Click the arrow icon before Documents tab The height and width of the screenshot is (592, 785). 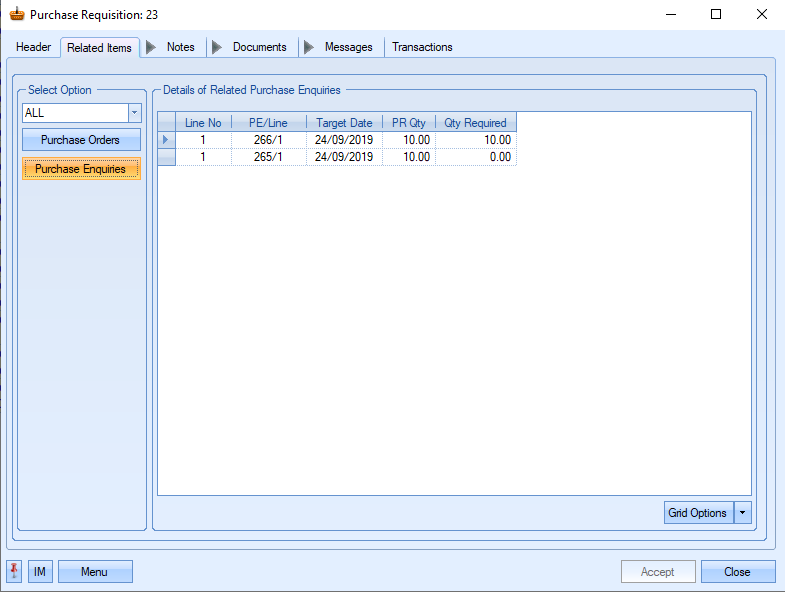[217, 47]
